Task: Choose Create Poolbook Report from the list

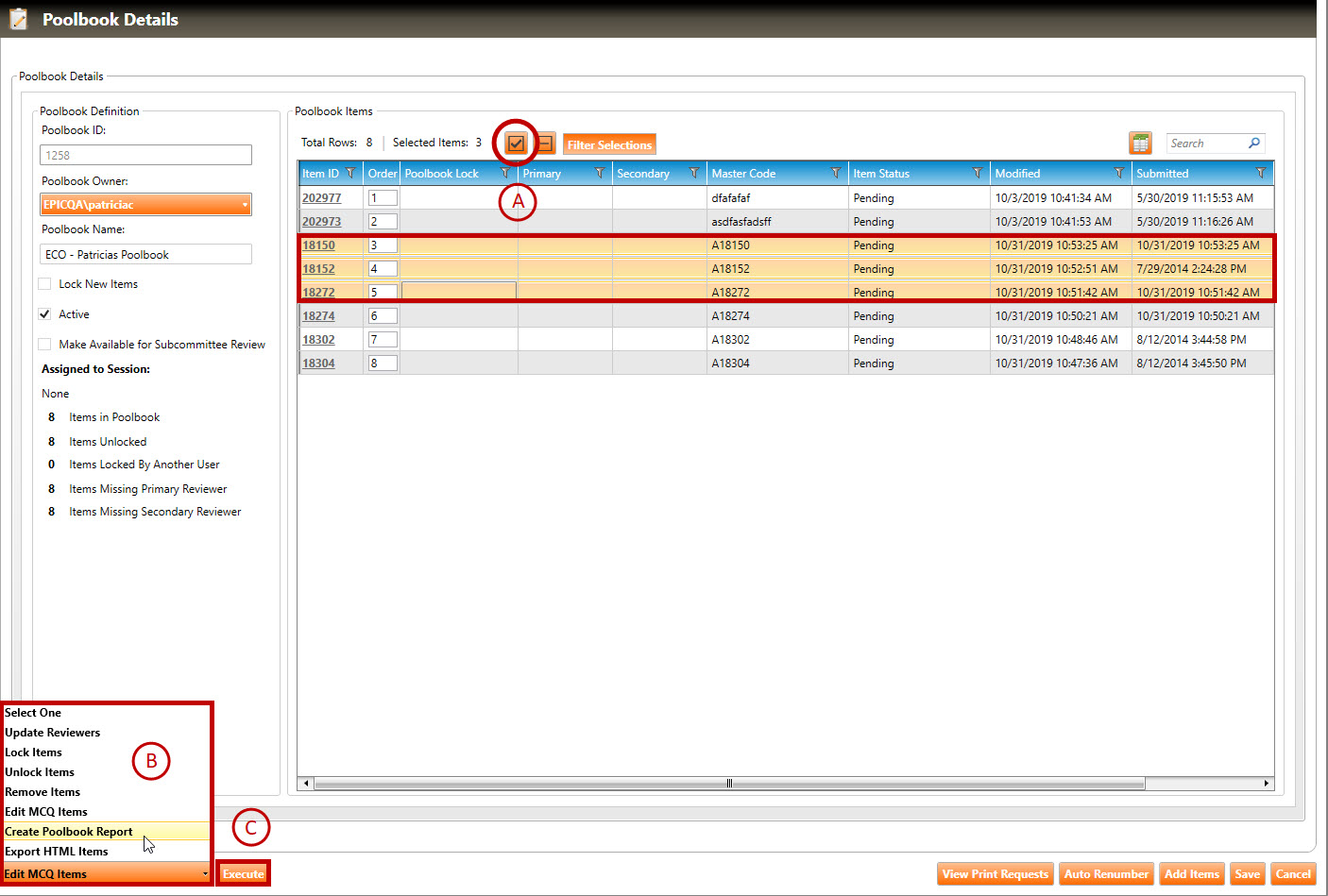Action: coord(69,832)
